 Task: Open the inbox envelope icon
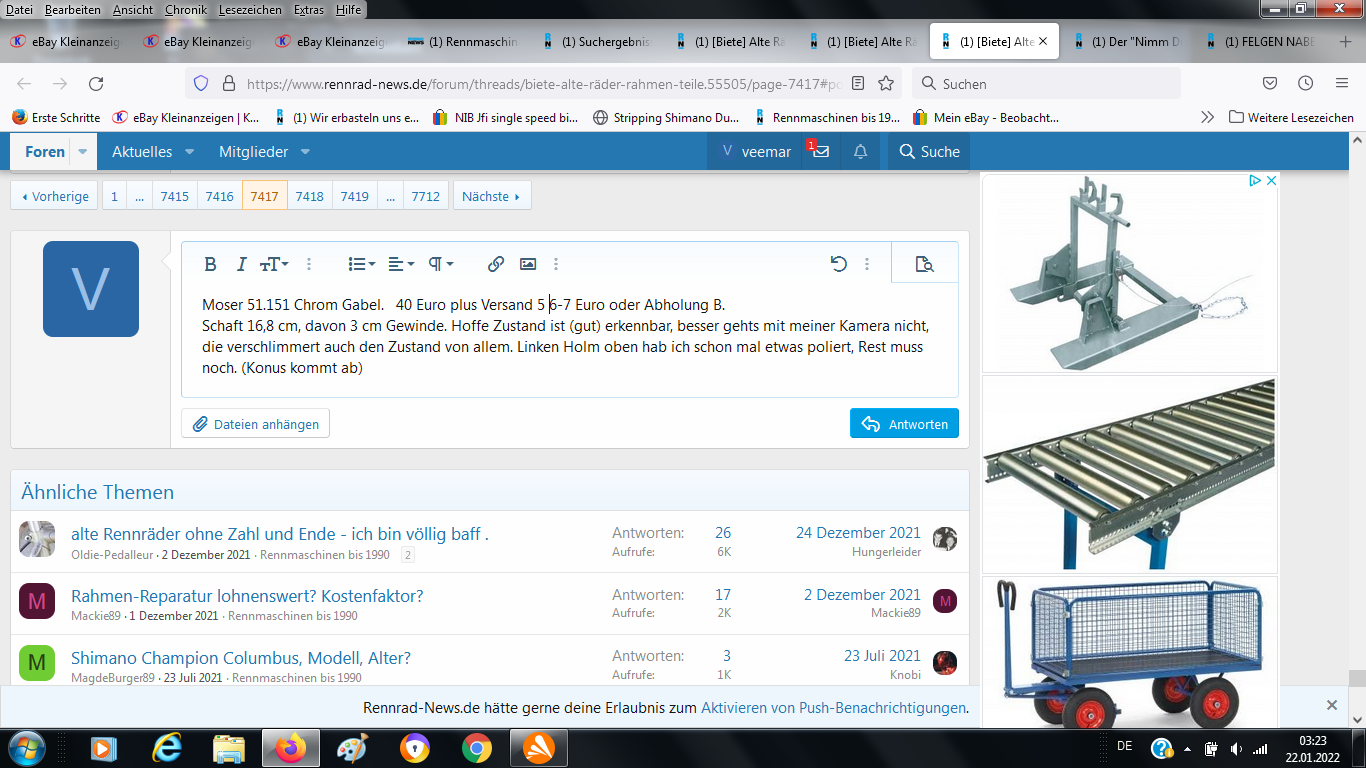(820, 152)
